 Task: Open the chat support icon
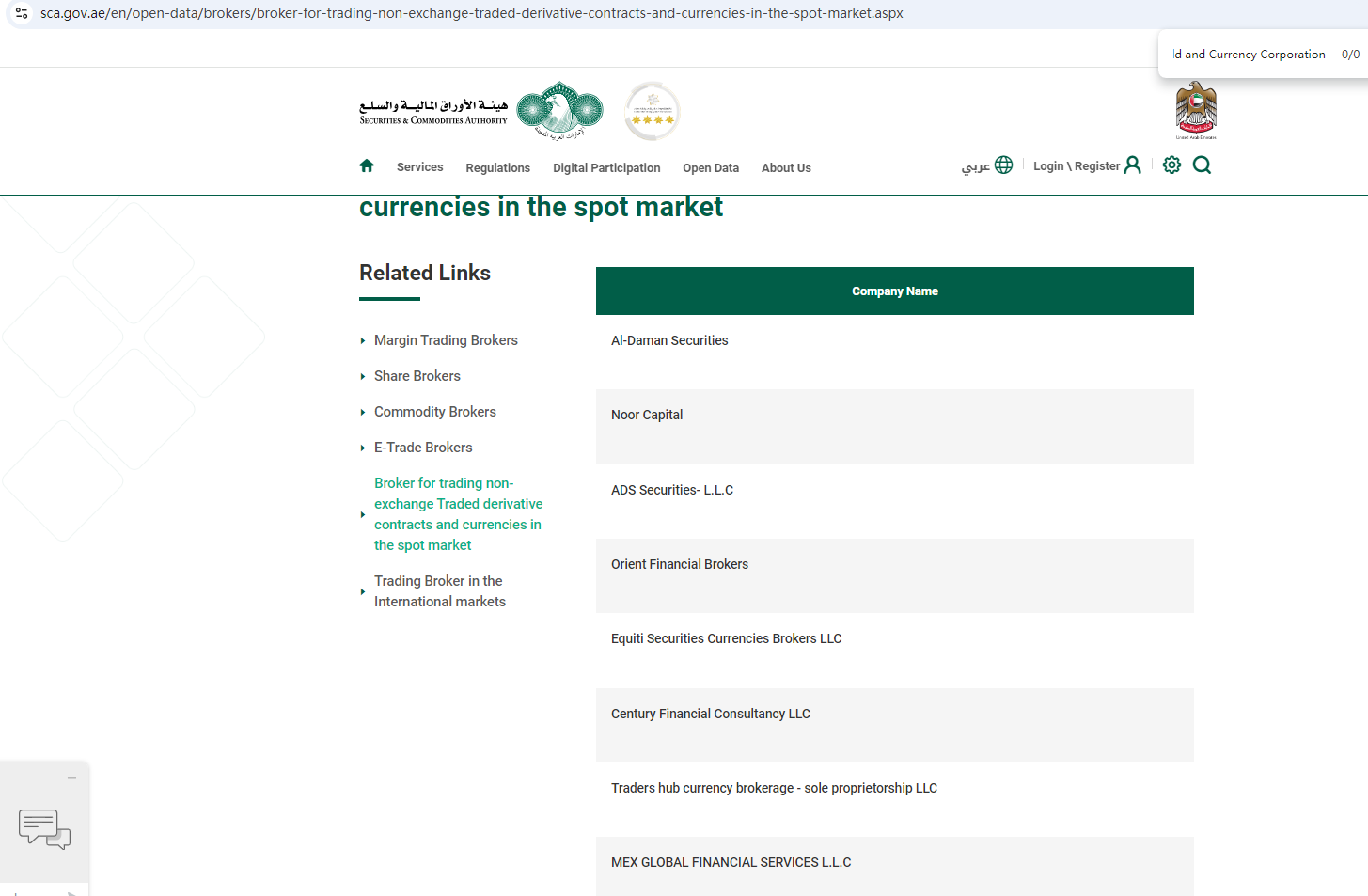tap(44, 829)
